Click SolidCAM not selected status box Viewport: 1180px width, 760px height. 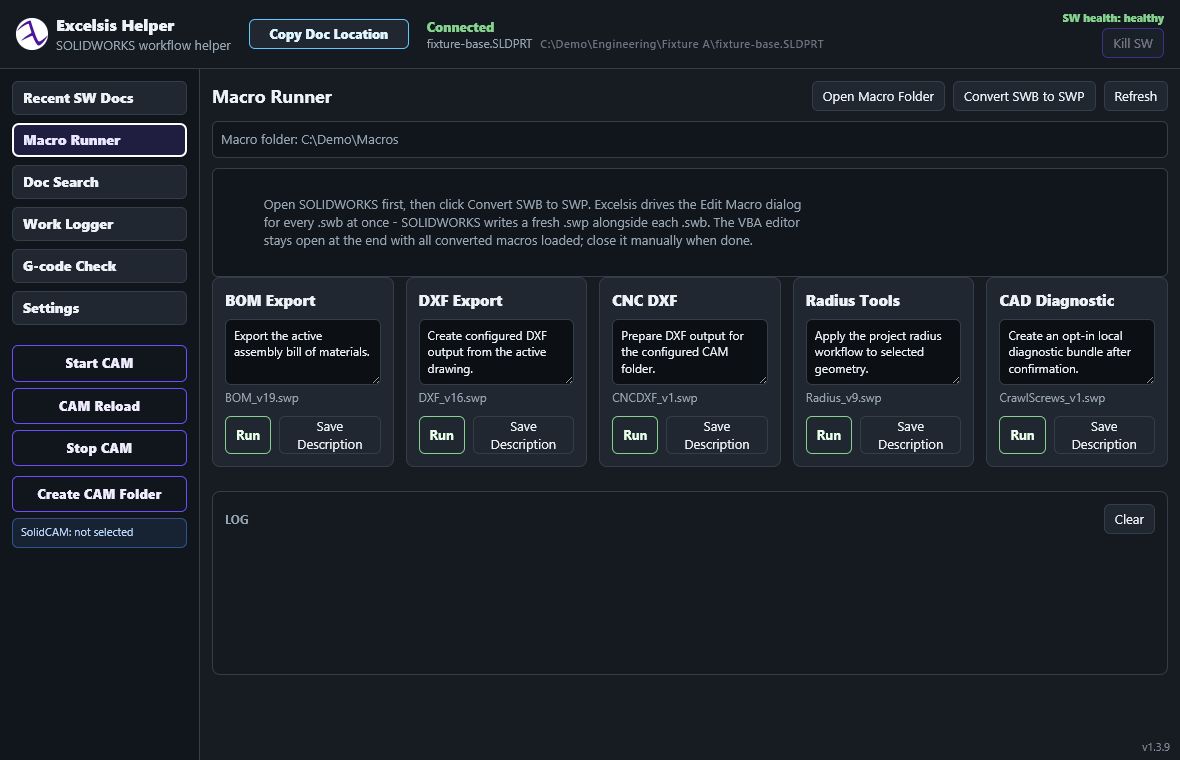pos(99,532)
